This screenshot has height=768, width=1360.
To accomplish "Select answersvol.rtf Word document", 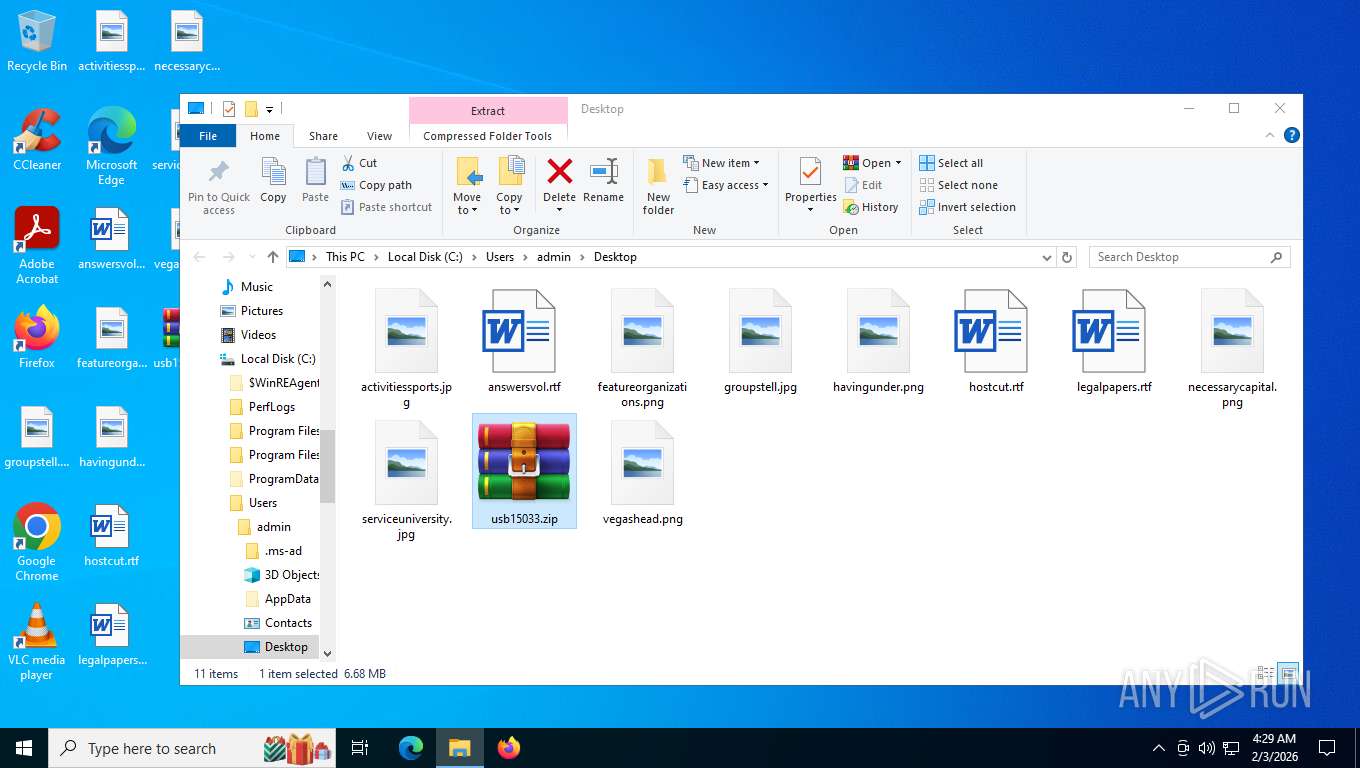I will point(524,340).
